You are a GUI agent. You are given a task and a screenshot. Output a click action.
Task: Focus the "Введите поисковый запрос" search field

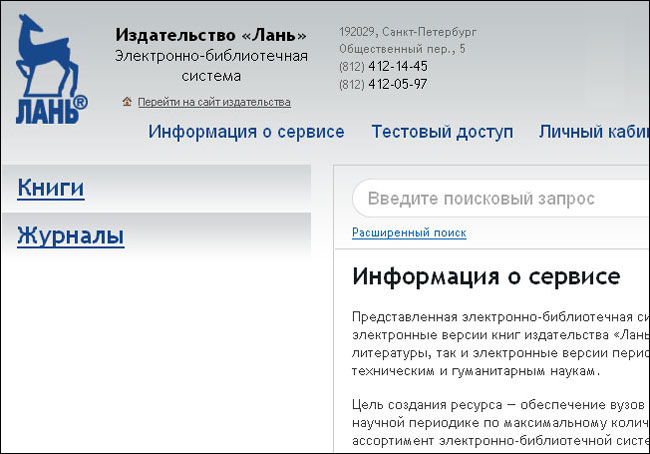tap(500, 198)
